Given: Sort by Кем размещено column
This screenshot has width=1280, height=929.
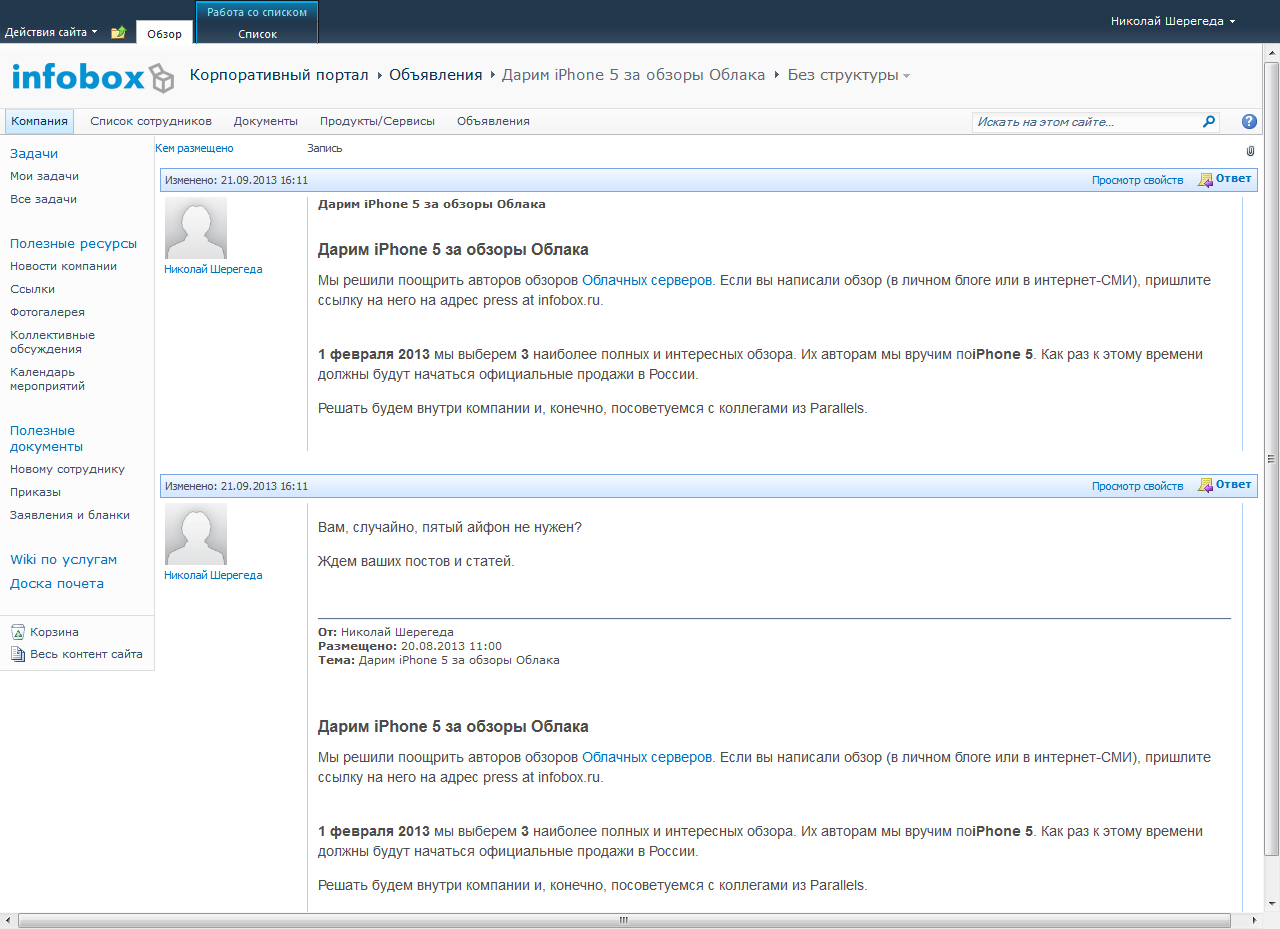Looking at the screenshot, I should click(194, 148).
